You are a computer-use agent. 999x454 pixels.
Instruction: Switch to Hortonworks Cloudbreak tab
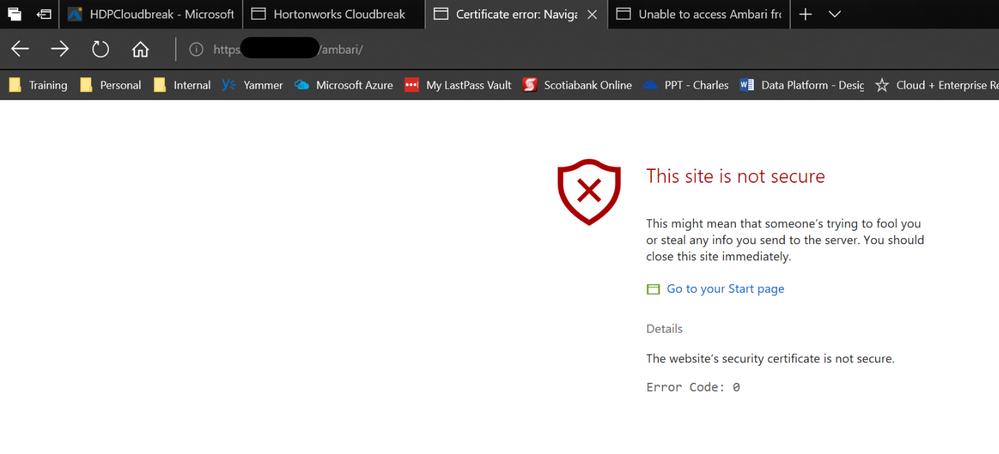click(334, 14)
